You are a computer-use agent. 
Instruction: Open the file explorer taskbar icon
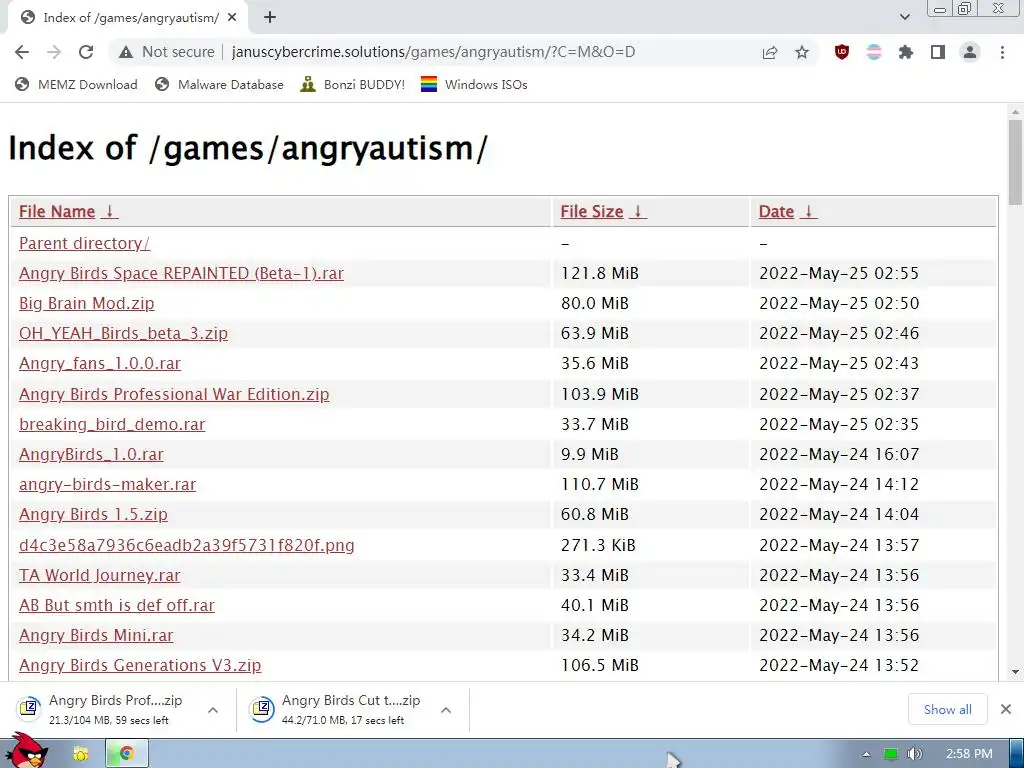(81, 754)
